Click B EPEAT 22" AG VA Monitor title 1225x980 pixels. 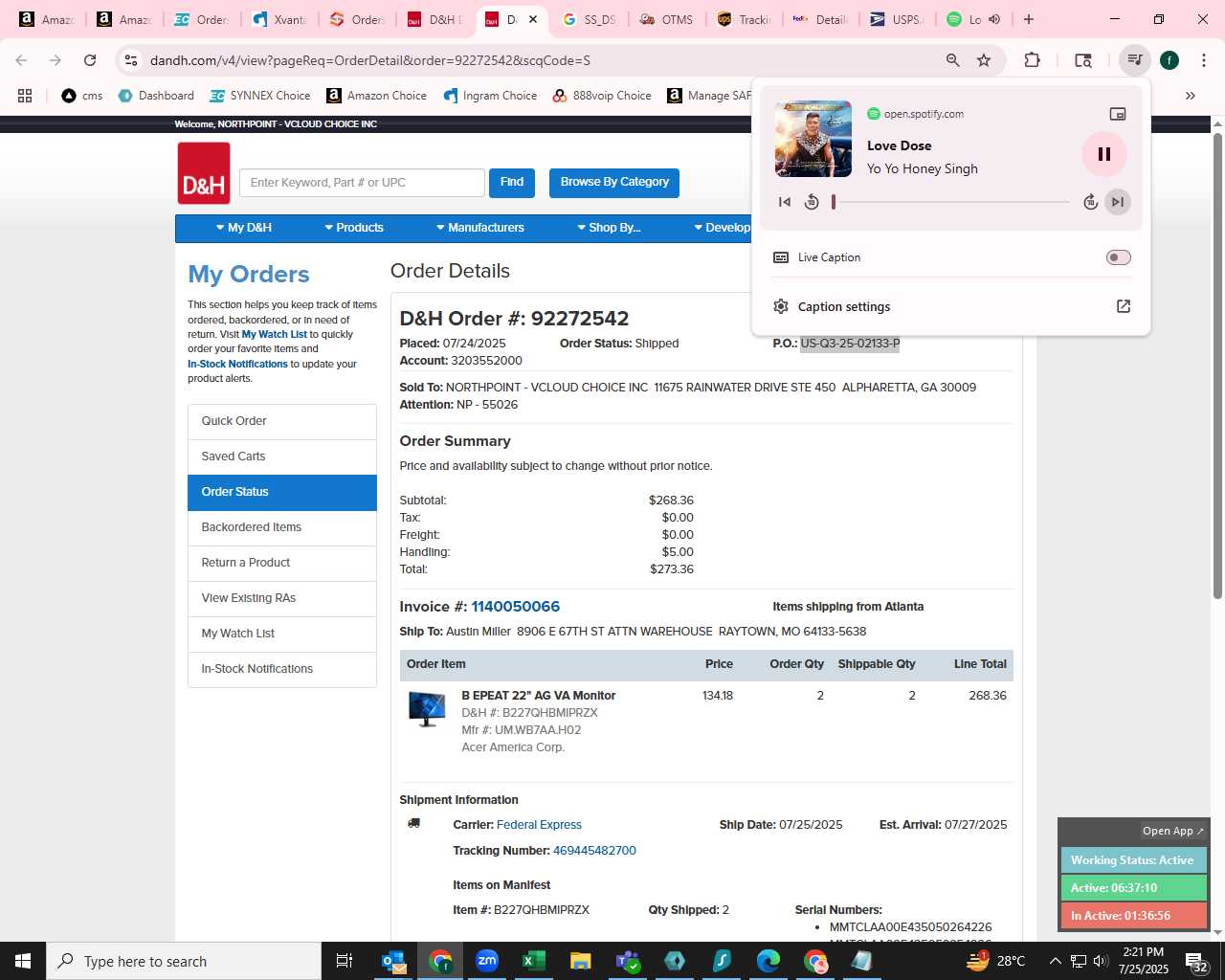(539, 696)
